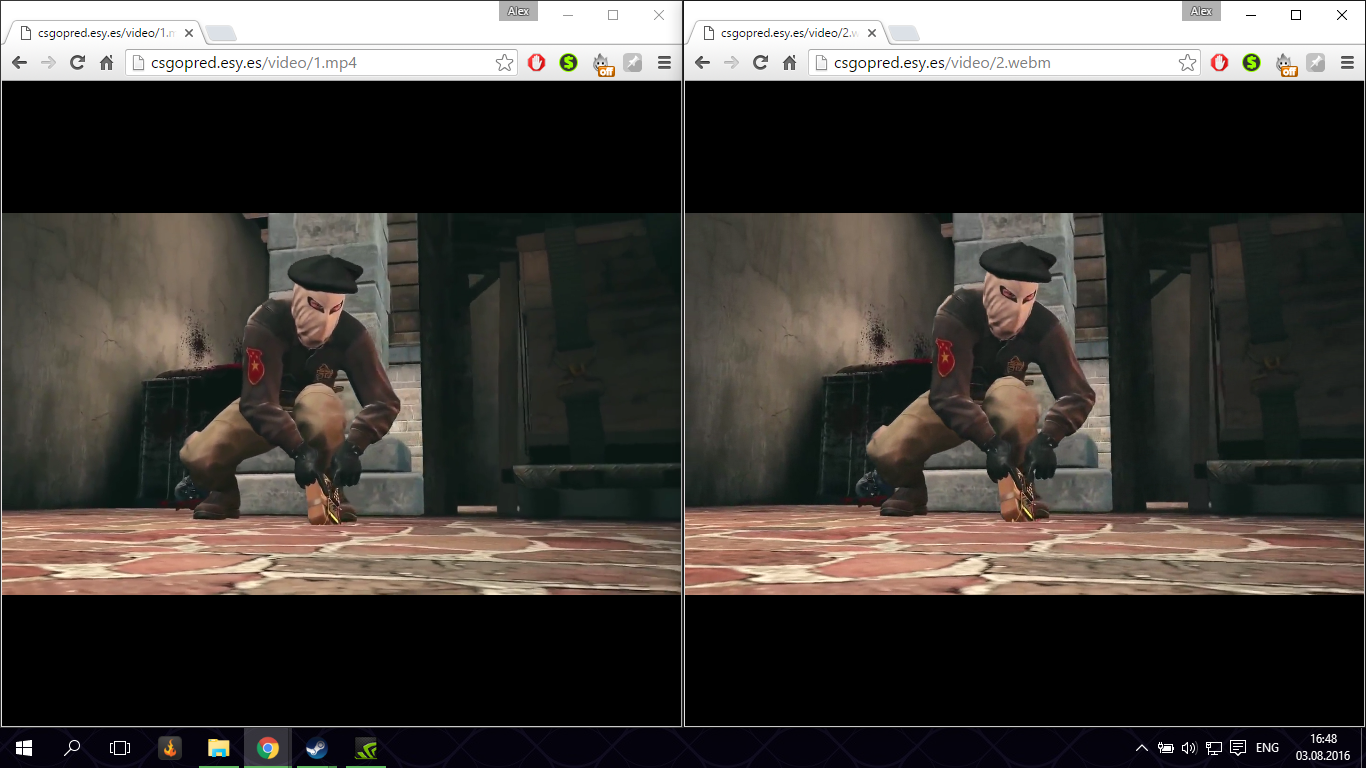The height and width of the screenshot is (768, 1366).
Task: Open network settings from system tray
Action: pos(1214,748)
